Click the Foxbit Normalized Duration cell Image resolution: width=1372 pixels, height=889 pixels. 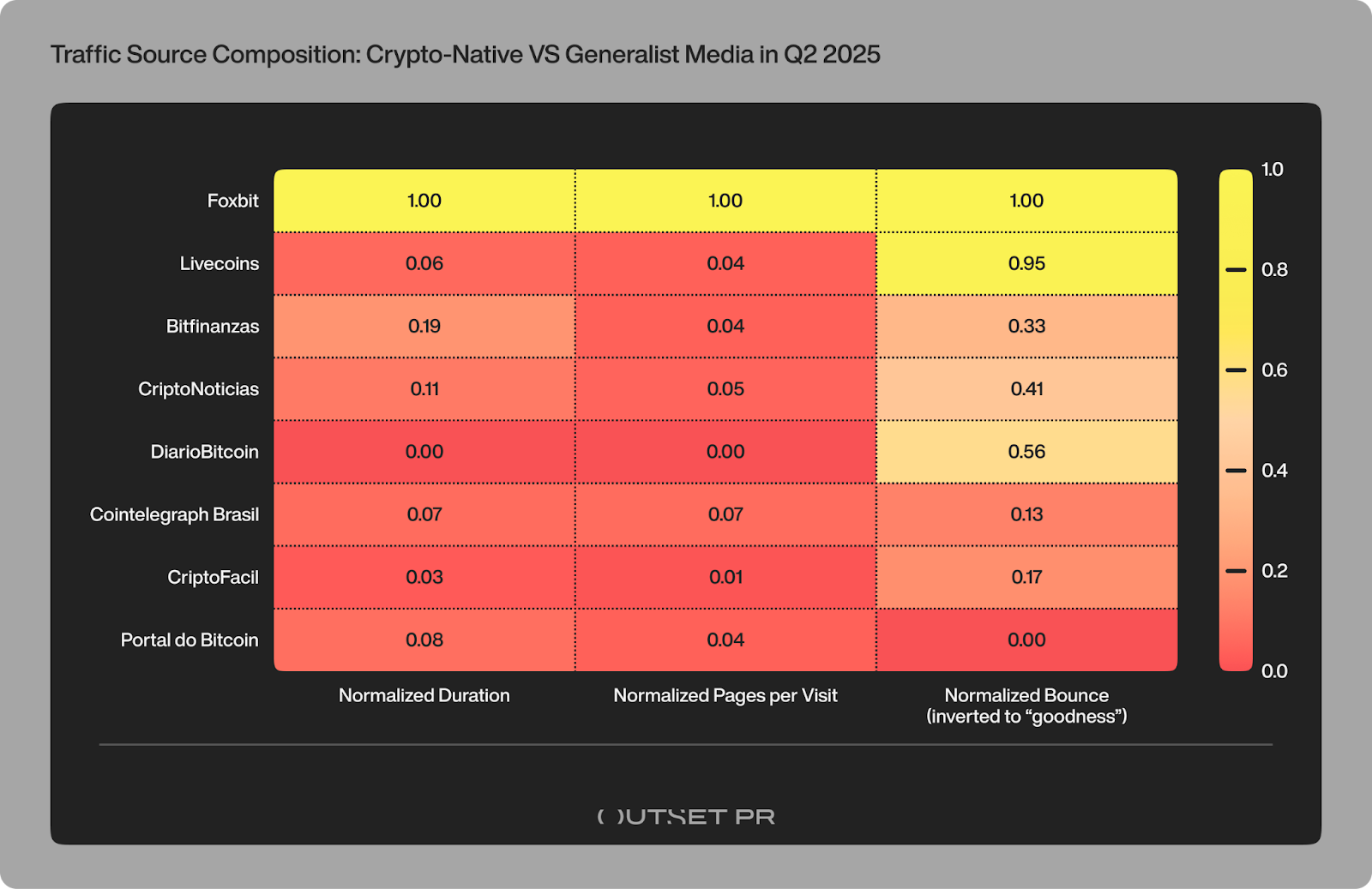tap(424, 201)
